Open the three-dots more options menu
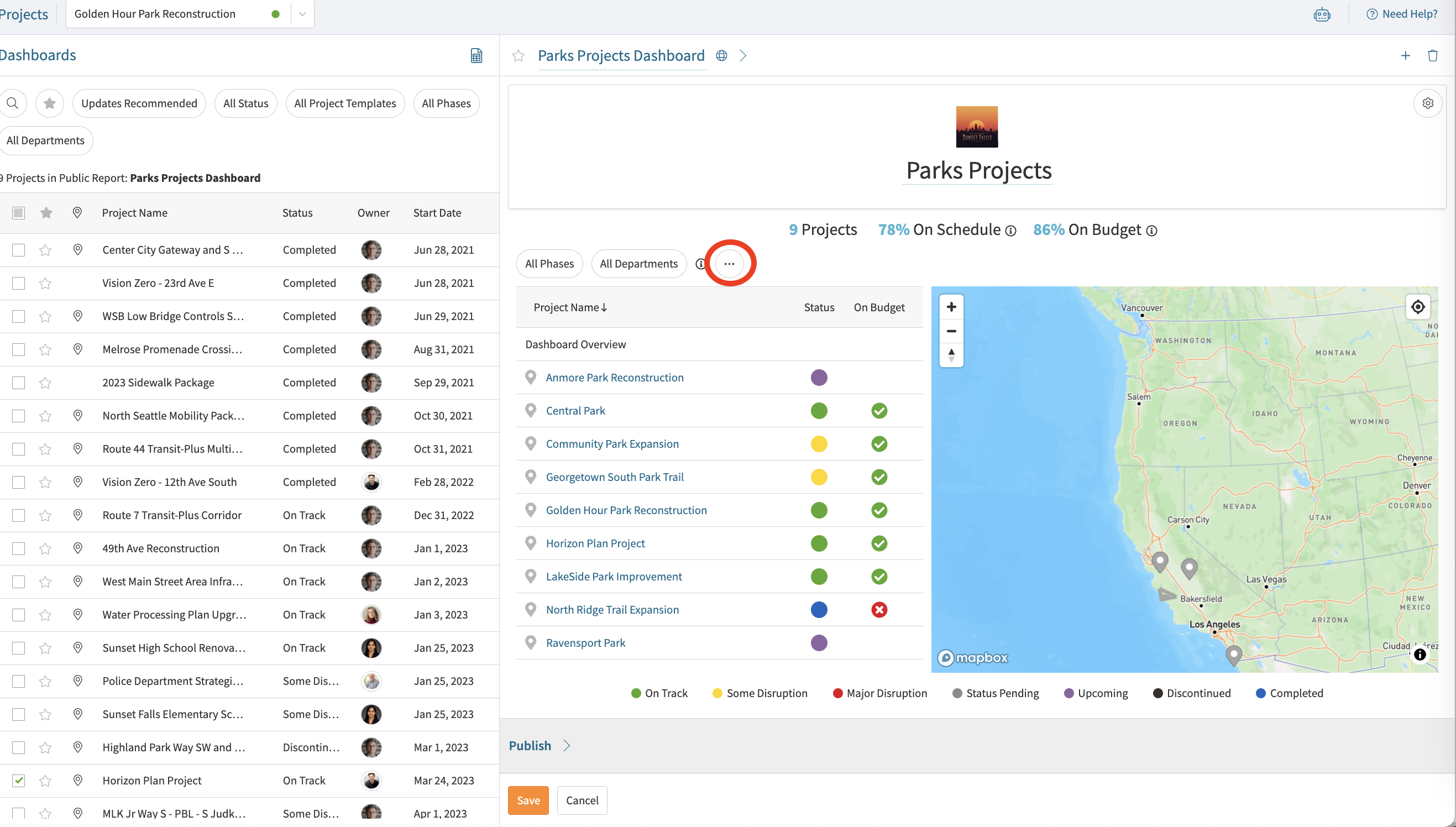The height and width of the screenshot is (827, 1456). [729, 263]
